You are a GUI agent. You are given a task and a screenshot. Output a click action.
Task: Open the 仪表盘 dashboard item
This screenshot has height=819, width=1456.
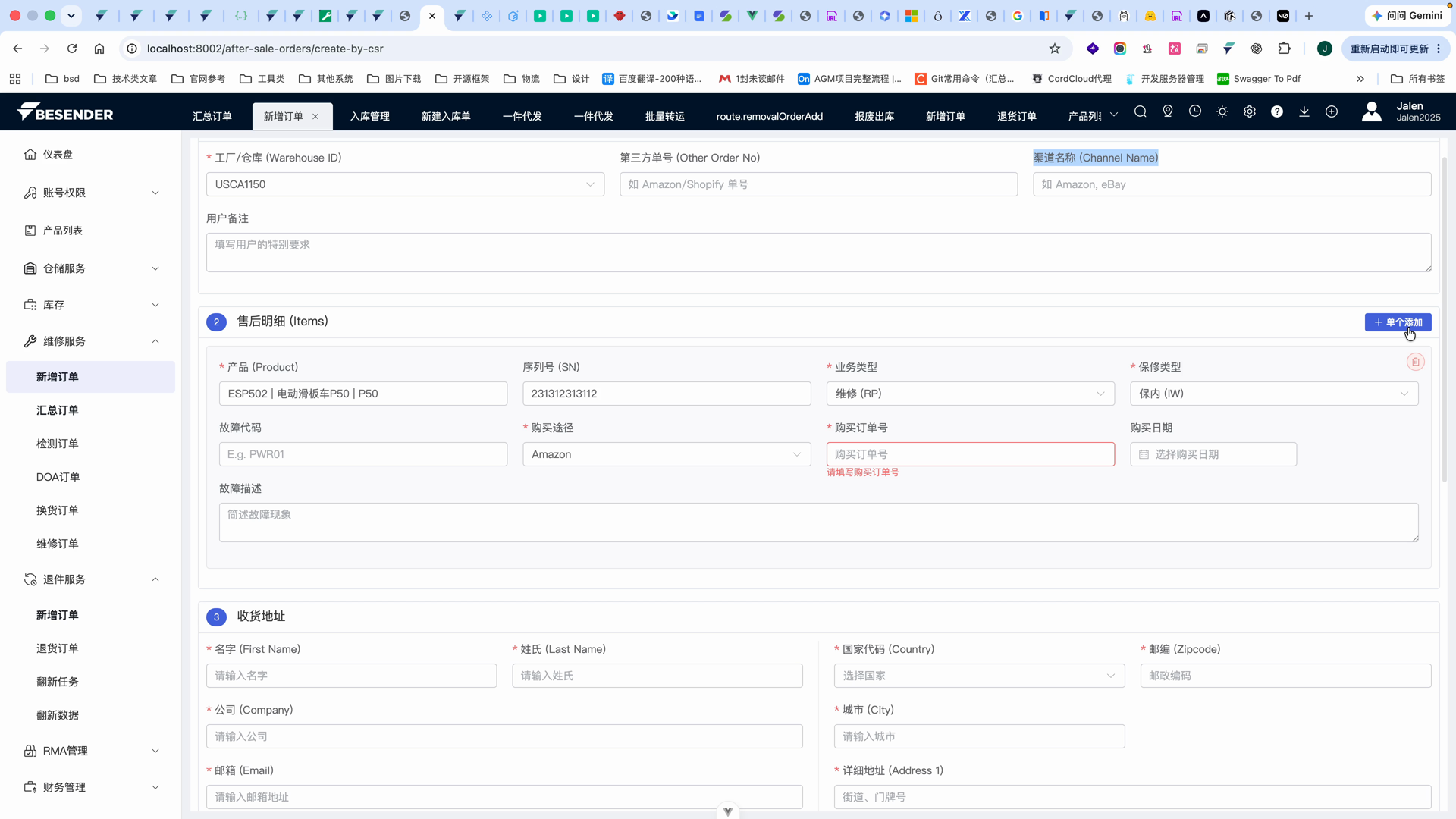pos(90,155)
